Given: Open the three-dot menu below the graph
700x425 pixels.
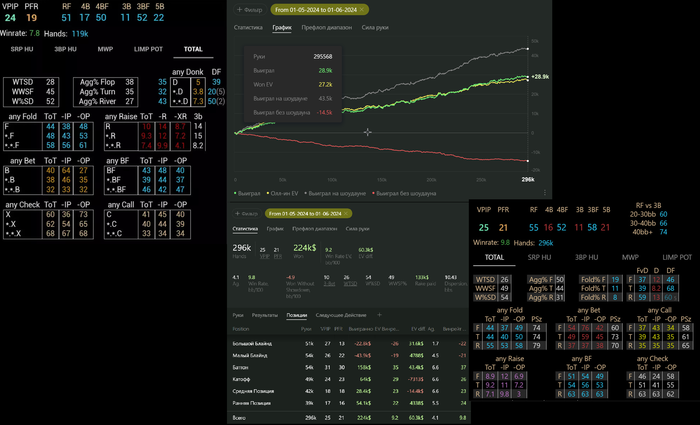Looking at the screenshot, I should click(x=545, y=193).
